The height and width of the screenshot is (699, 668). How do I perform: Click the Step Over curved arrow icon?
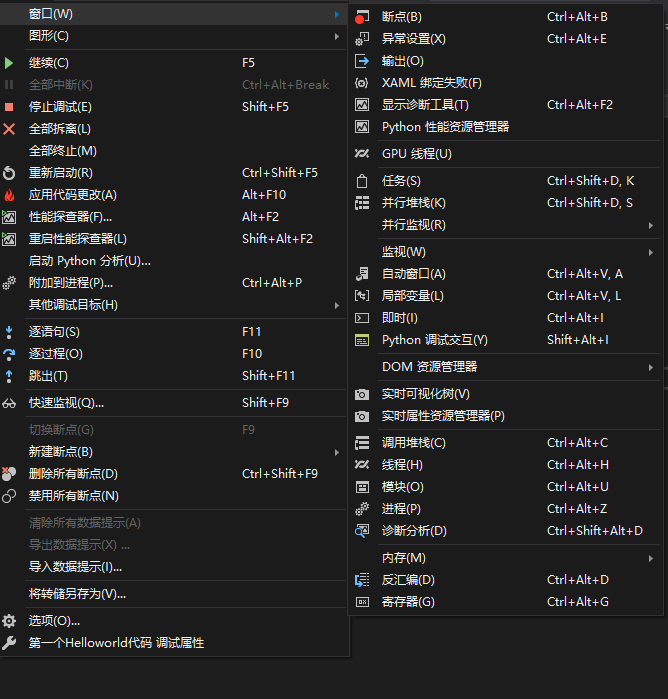pyautogui.click(x=9, y=354)
